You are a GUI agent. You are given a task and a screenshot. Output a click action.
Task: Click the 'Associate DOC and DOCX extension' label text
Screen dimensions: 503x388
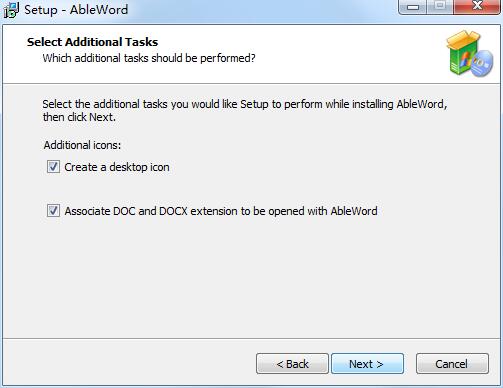tap(221, 211)
